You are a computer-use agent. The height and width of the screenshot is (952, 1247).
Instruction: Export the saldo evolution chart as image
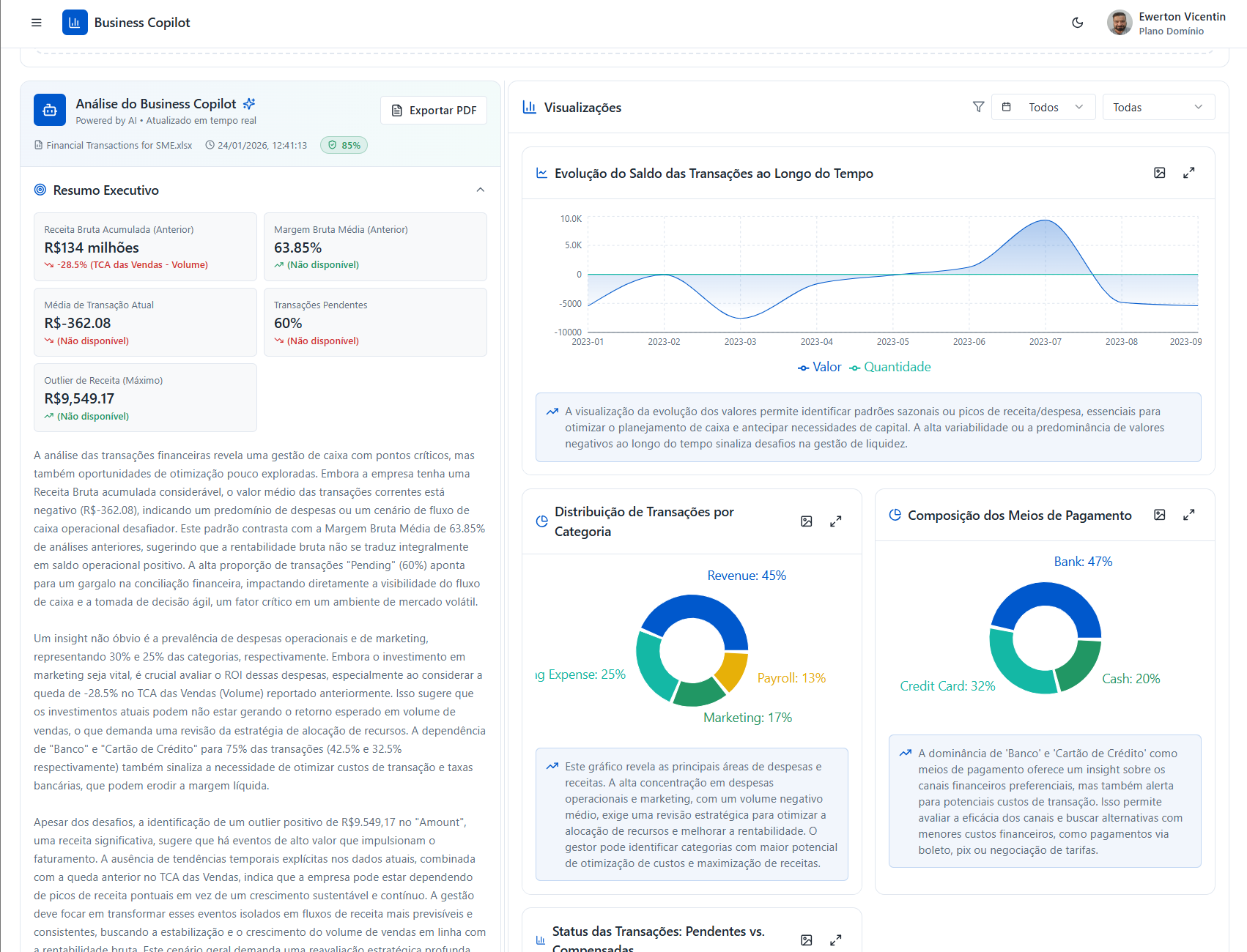1160,173
